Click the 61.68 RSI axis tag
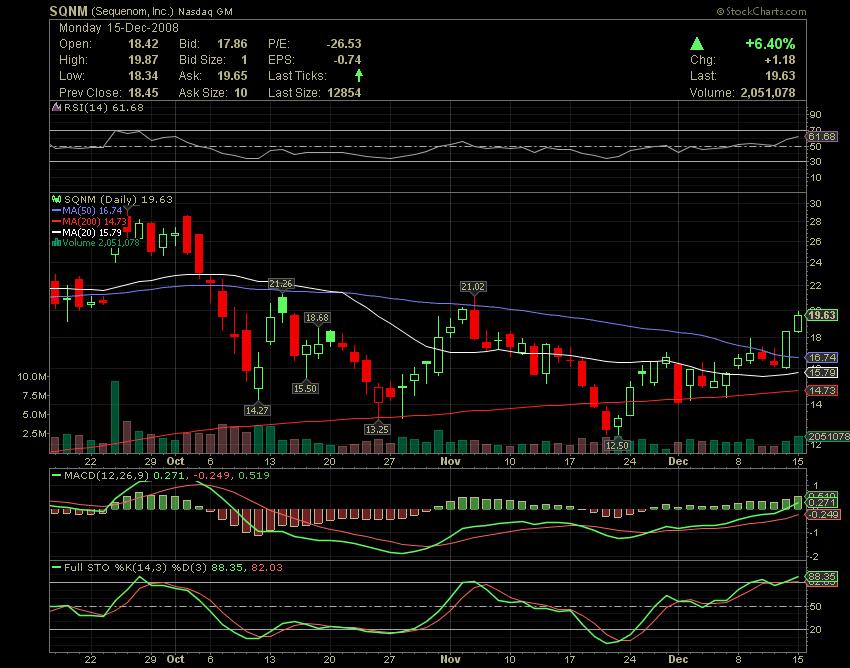 pos(822,137)
